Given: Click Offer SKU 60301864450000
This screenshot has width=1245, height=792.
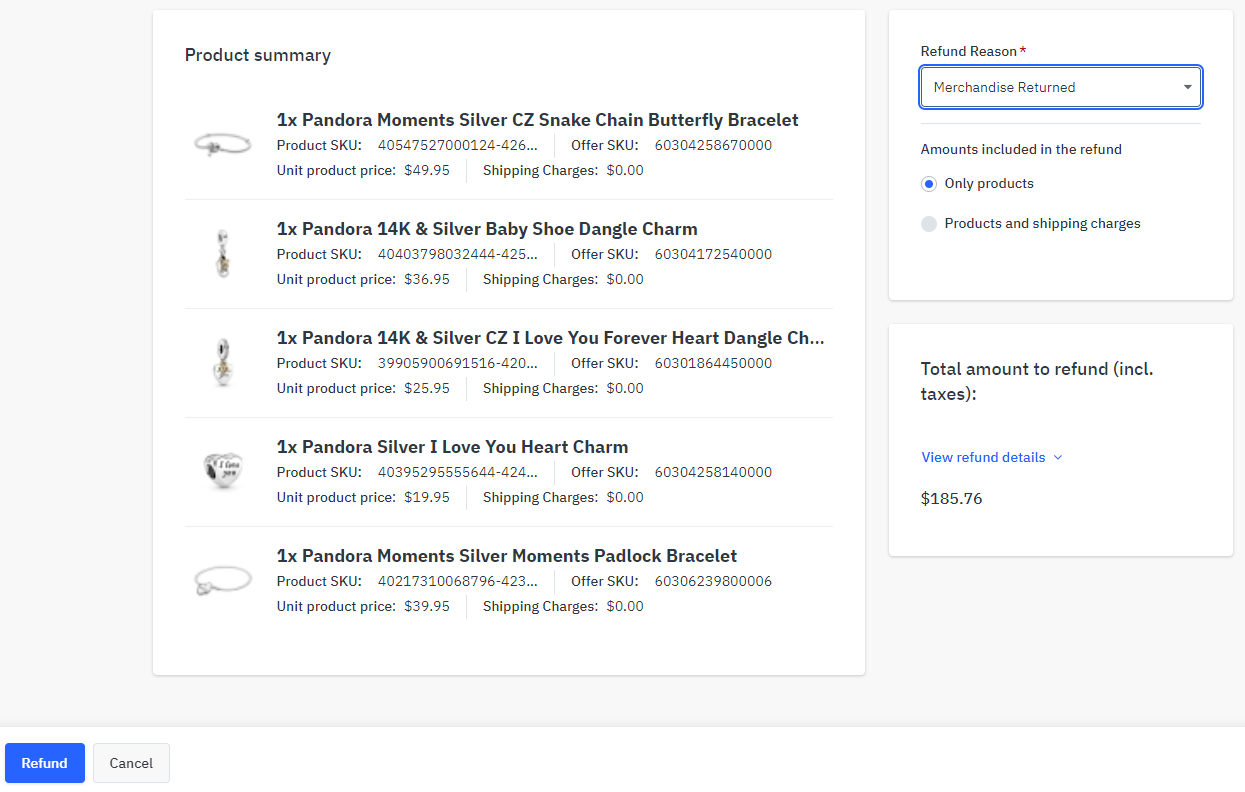Looking at the screenshot, I should pyautogui.click(x=713, y=363).
